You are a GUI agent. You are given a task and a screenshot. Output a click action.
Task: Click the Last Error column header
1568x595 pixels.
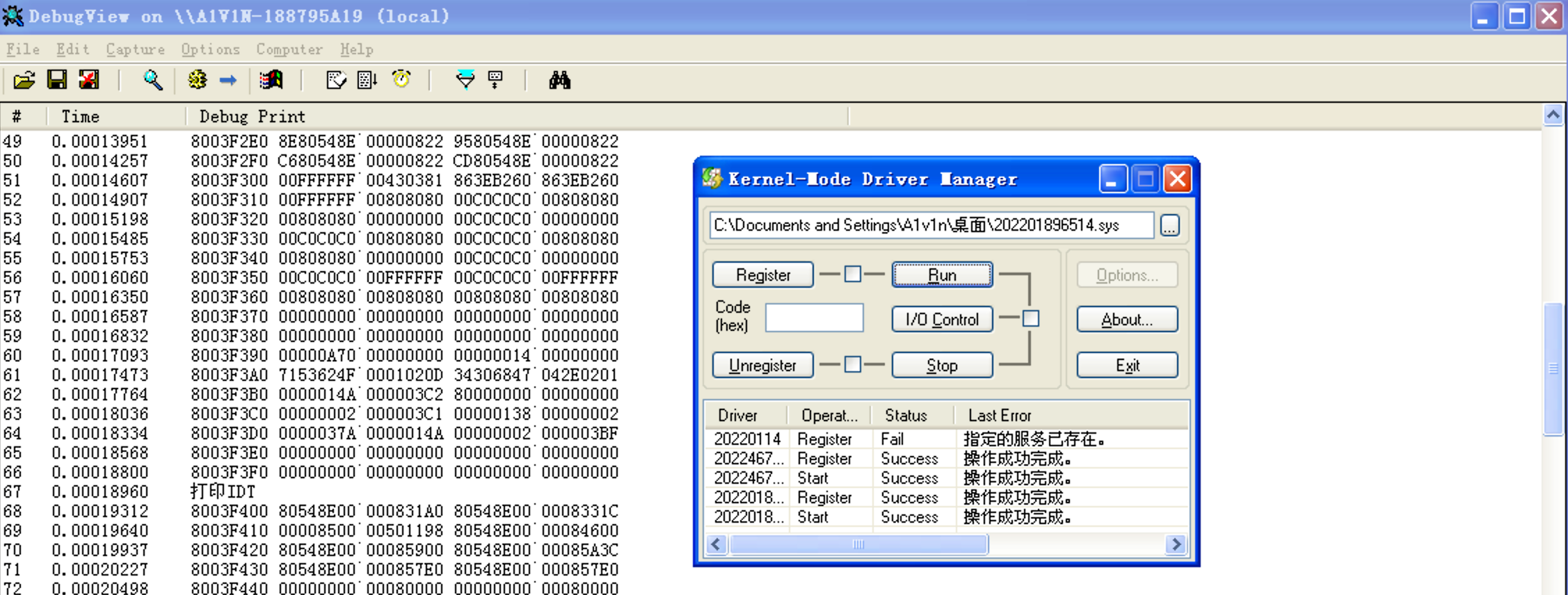1072,415
